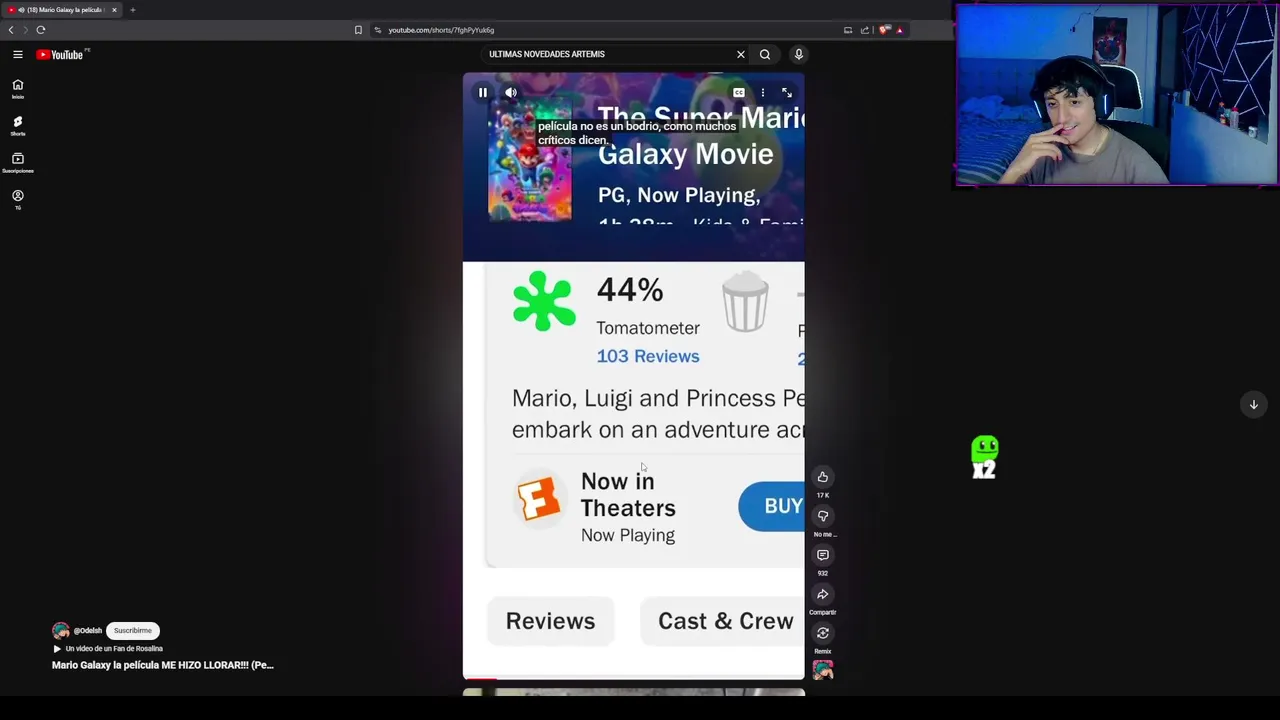1280x720 pixels.
Task: Share the Short via Compartir
Action: coord(823,594)
